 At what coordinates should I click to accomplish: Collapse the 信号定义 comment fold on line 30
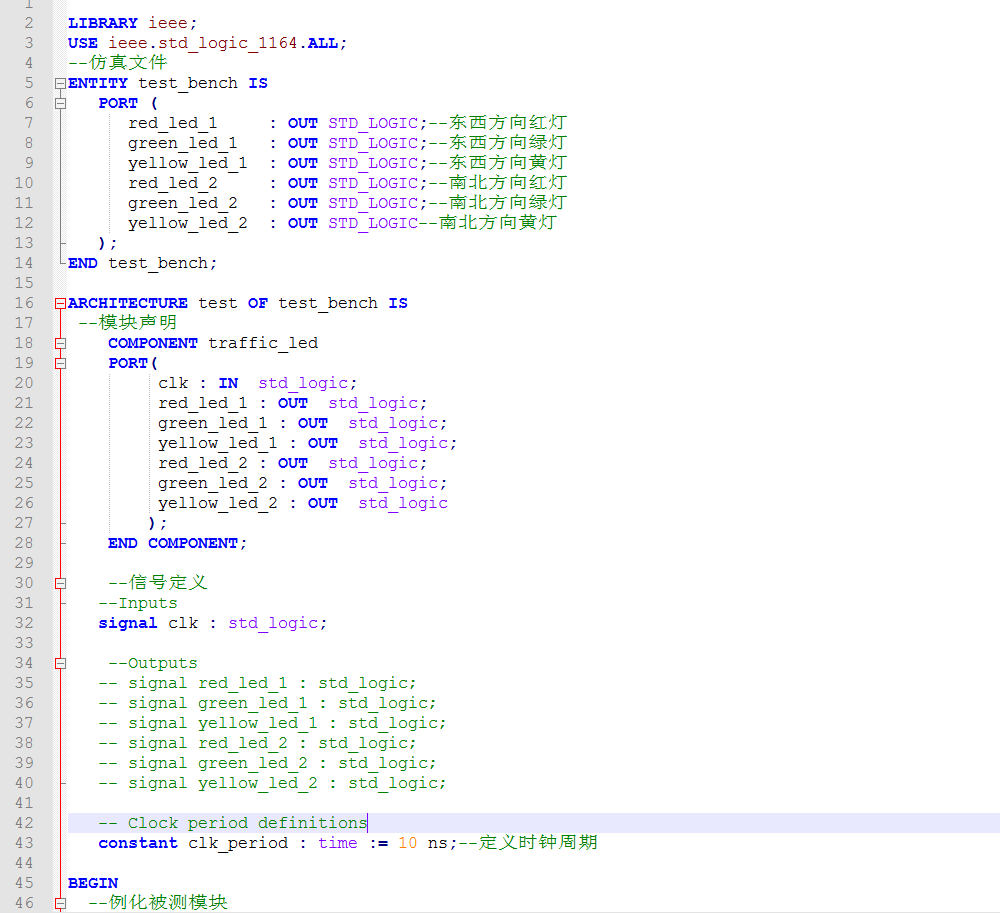point(60,583)
